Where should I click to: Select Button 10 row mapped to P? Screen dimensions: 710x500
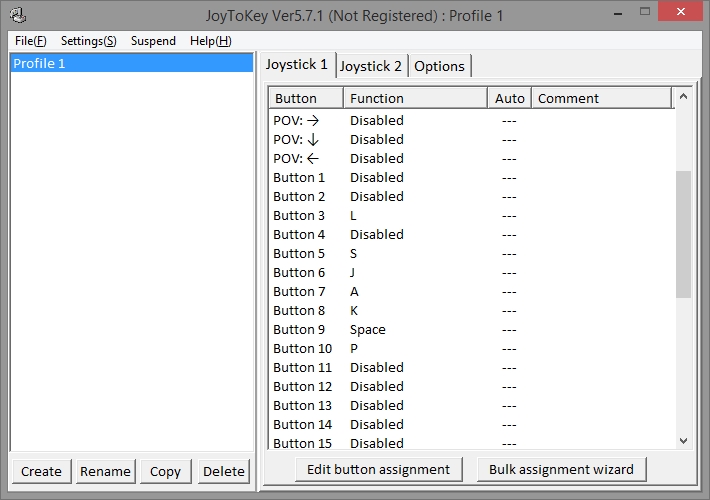pyautogui.click(x=471, y=349)
